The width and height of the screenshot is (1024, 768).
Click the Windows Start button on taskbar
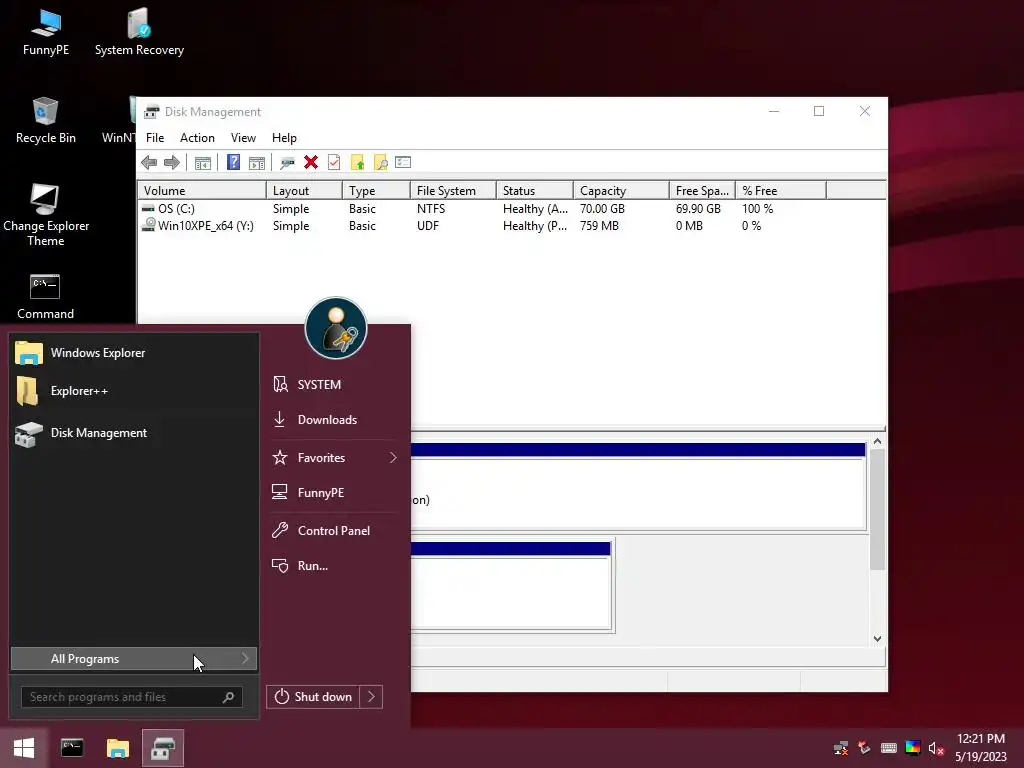(24, 748)
